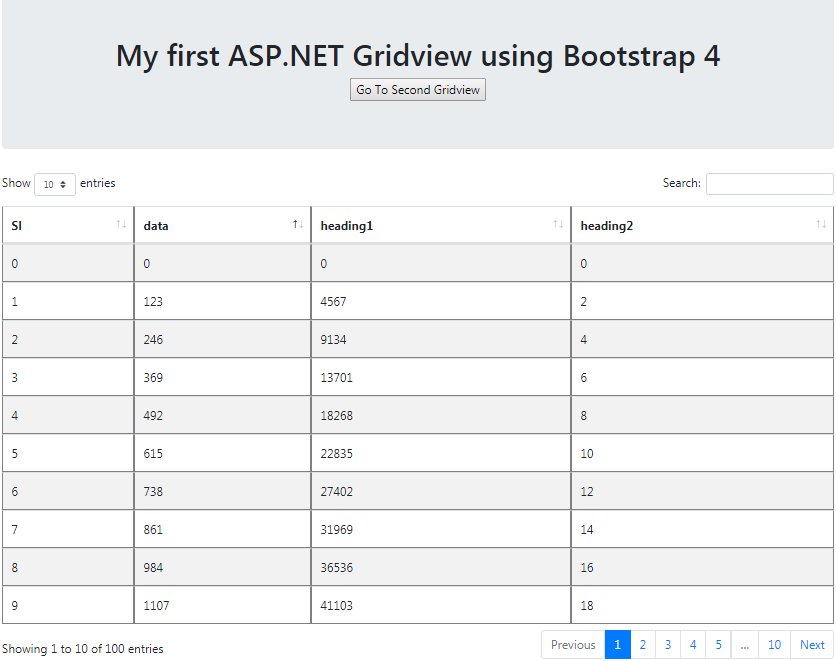The image size is (836, 661).
Task: Click the page title heading text
Action: pyautogui.click(x=418, y=55)
